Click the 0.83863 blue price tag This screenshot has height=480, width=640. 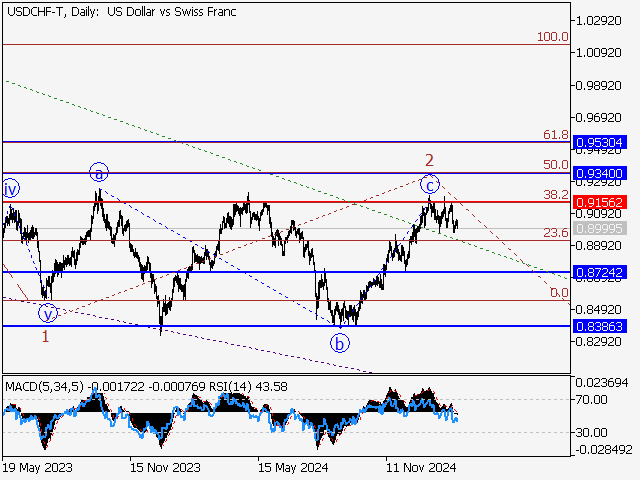click(x=600, y=326)
